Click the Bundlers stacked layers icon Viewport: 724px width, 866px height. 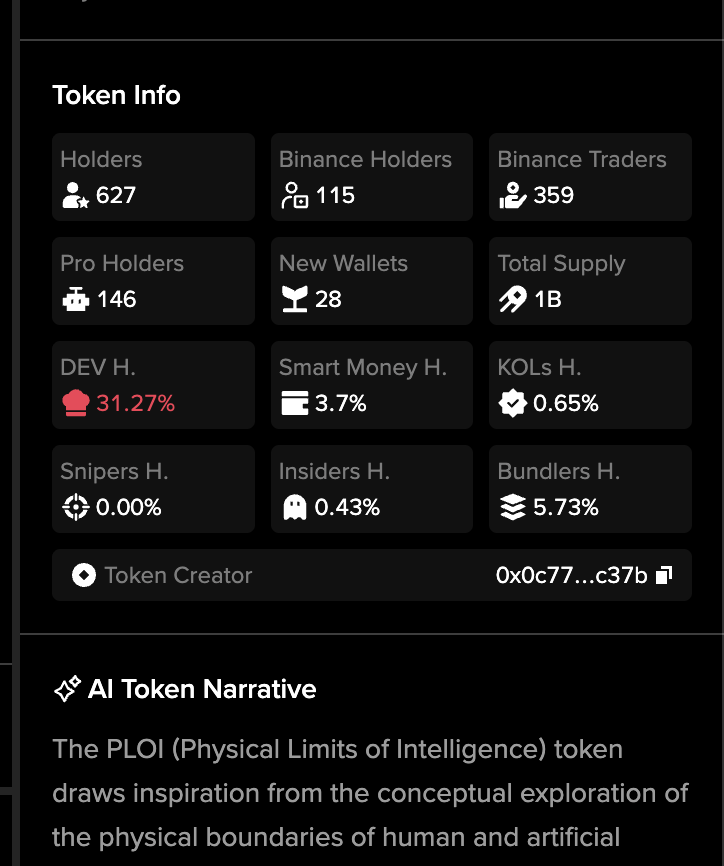(512, 508)
